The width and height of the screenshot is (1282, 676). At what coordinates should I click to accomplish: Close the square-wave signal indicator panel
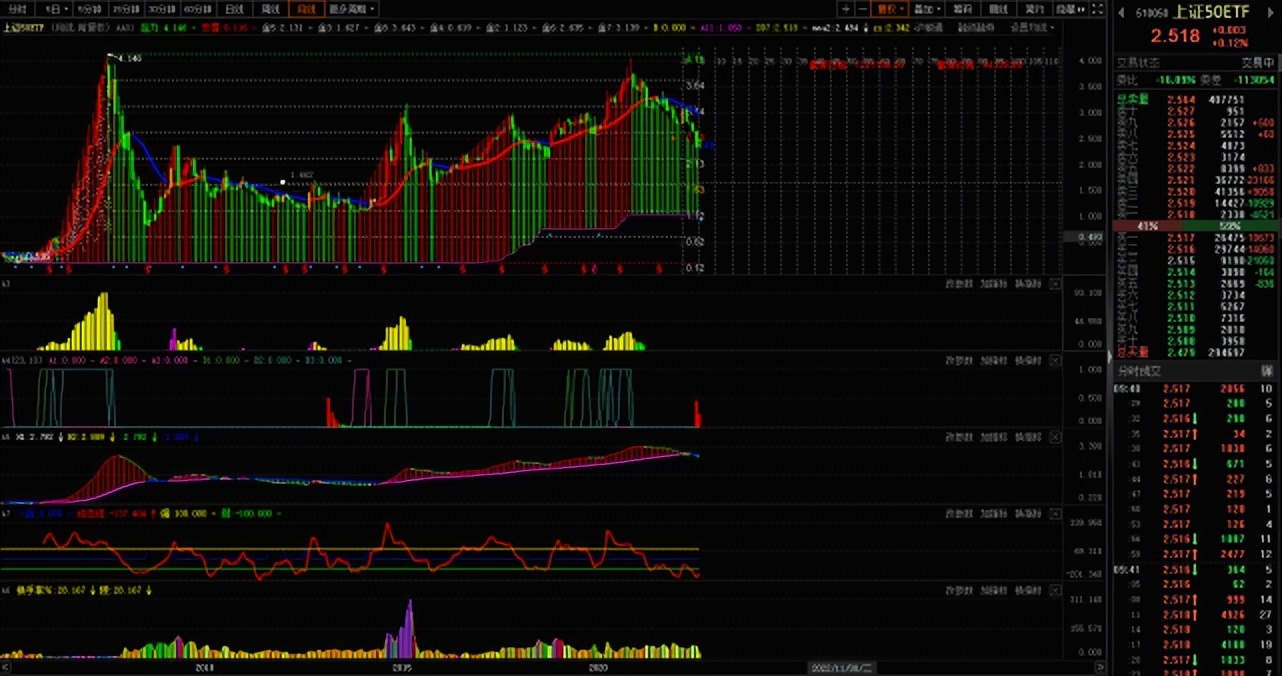[x=1054, y=360]
